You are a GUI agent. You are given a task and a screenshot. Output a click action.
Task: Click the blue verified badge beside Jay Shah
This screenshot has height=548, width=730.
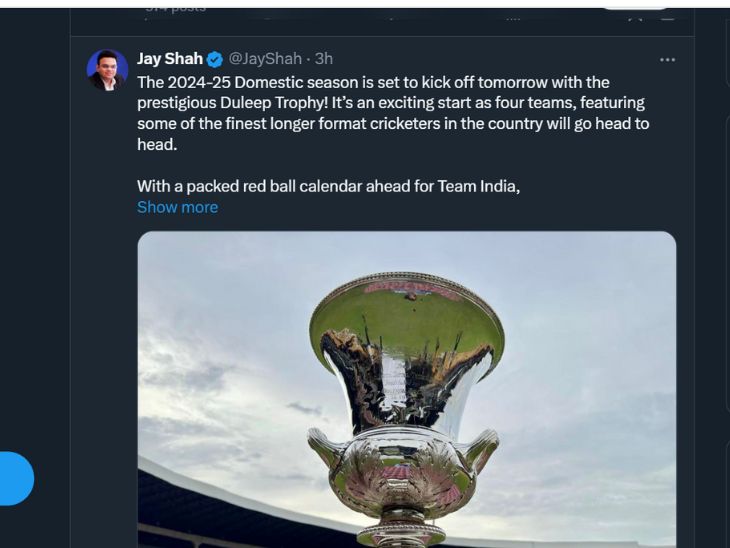(215, 60)
